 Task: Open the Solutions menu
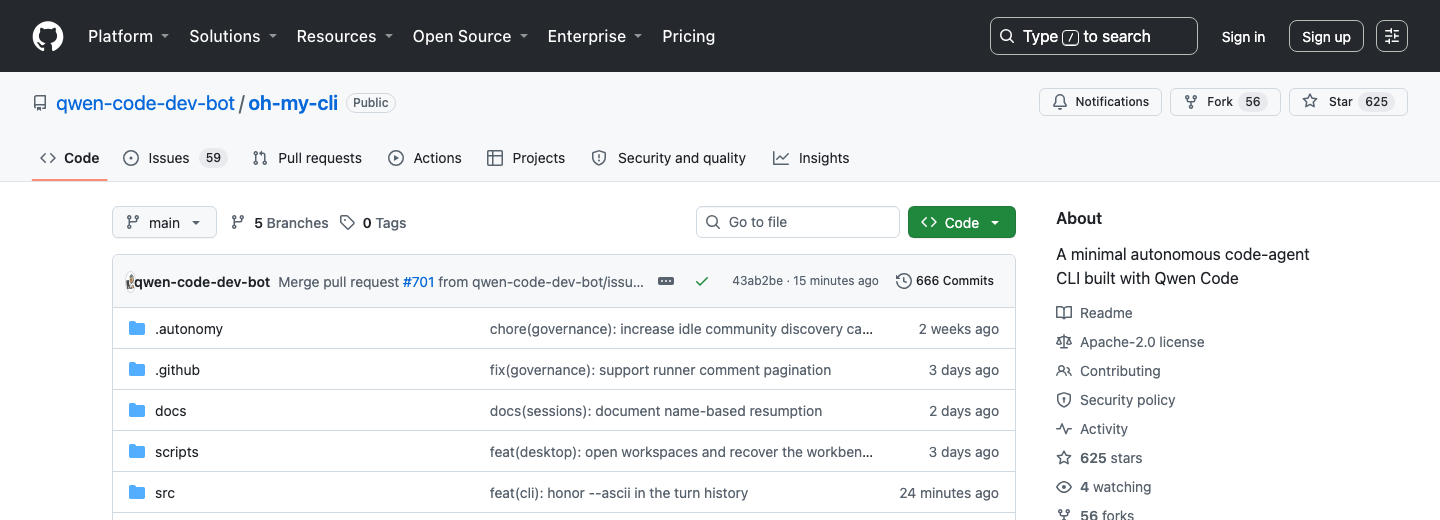[x=232, y=36]
